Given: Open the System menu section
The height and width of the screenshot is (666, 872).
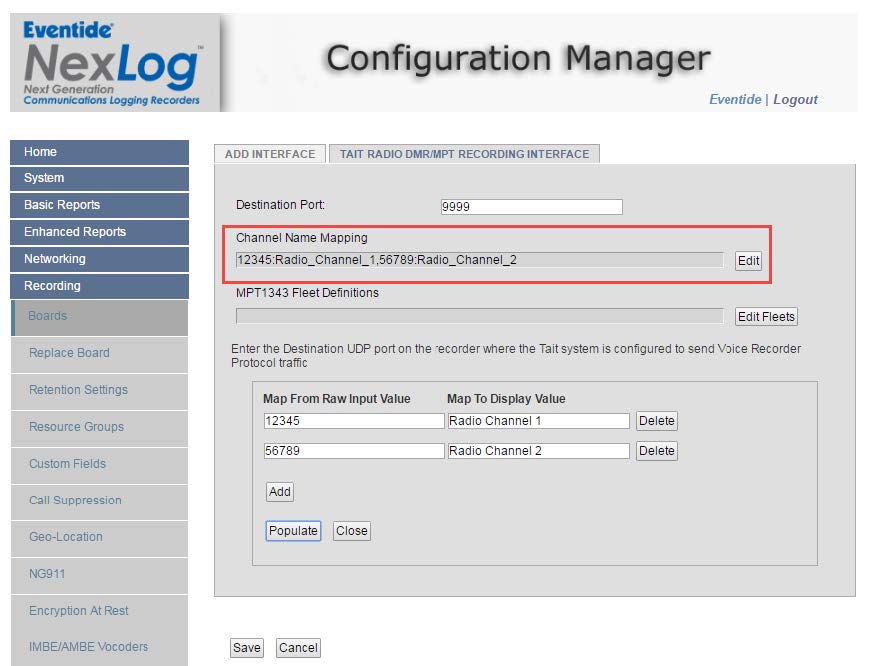Looking at the screenshot, I should (99, 178).
